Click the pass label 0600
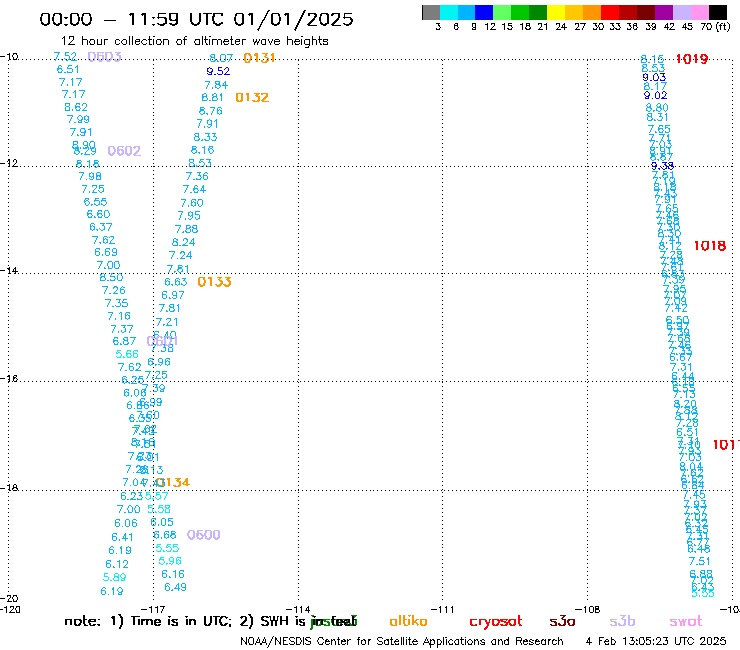740x650 pixels. coord(203,535)
